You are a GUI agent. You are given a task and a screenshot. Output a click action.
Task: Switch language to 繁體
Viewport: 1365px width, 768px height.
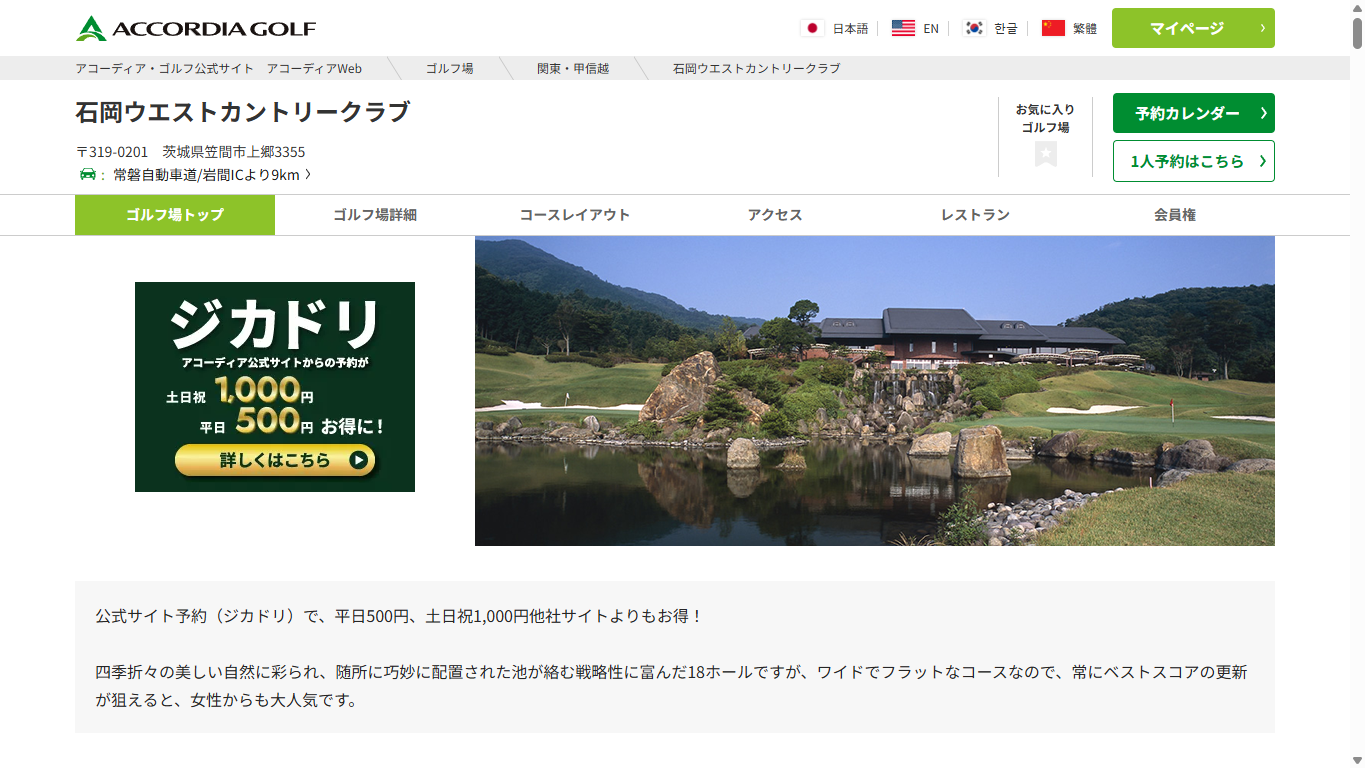tap(1085, 29)
